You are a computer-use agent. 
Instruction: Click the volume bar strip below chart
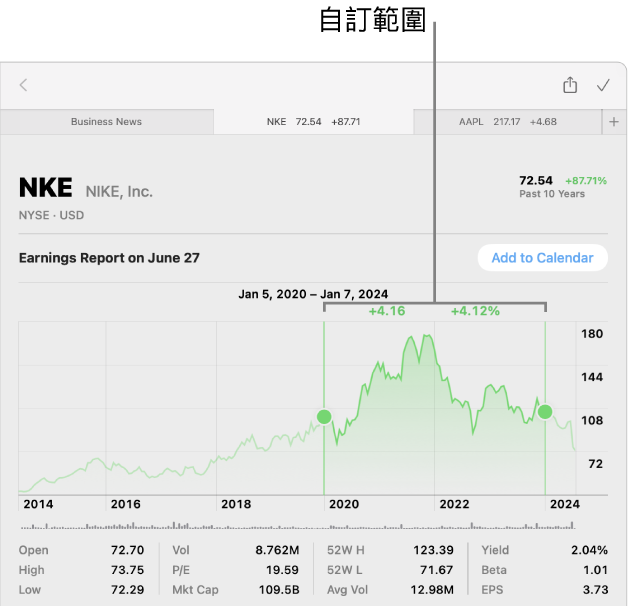click(298, 525)
